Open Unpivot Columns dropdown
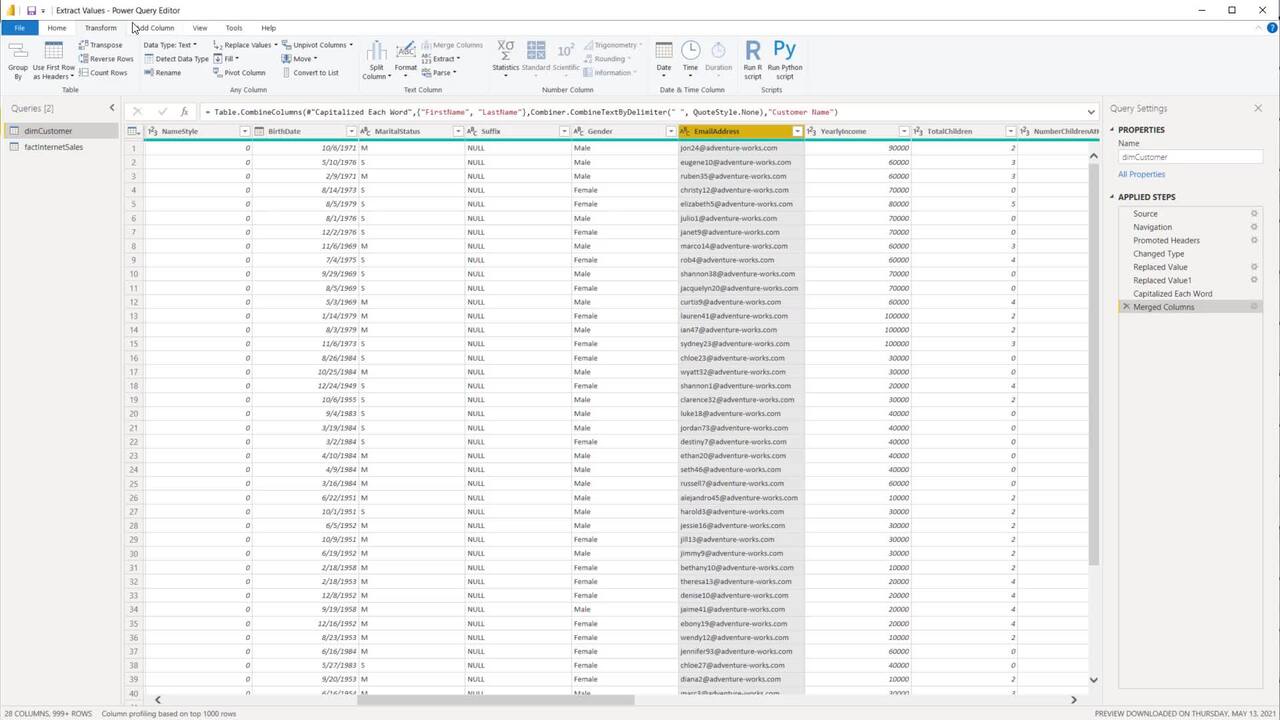The width and height of the screenshot is (1280, 720). (x=318, y=45)
